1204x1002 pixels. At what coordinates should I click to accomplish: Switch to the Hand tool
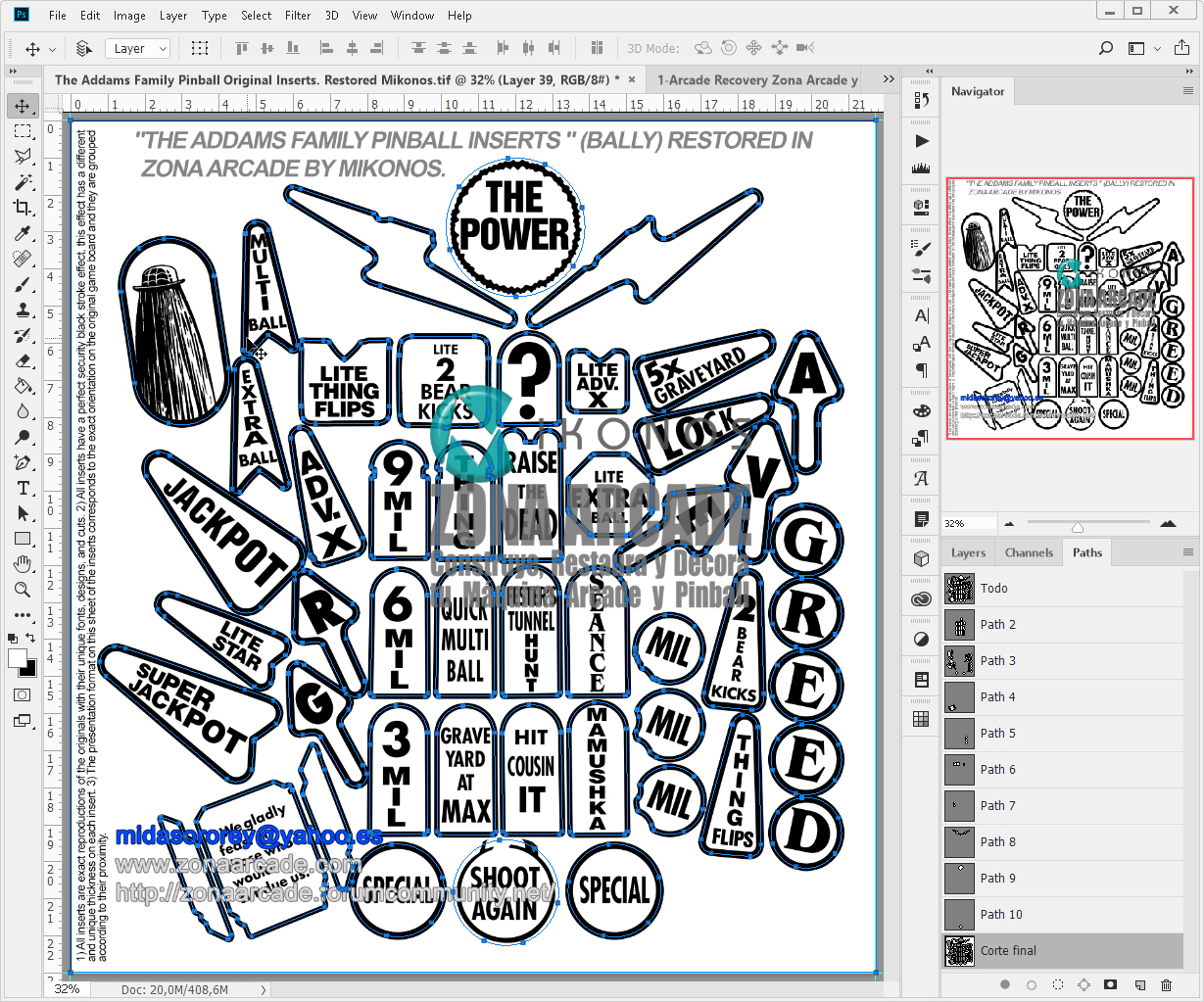pyautogui.click(x=23, y=564)
